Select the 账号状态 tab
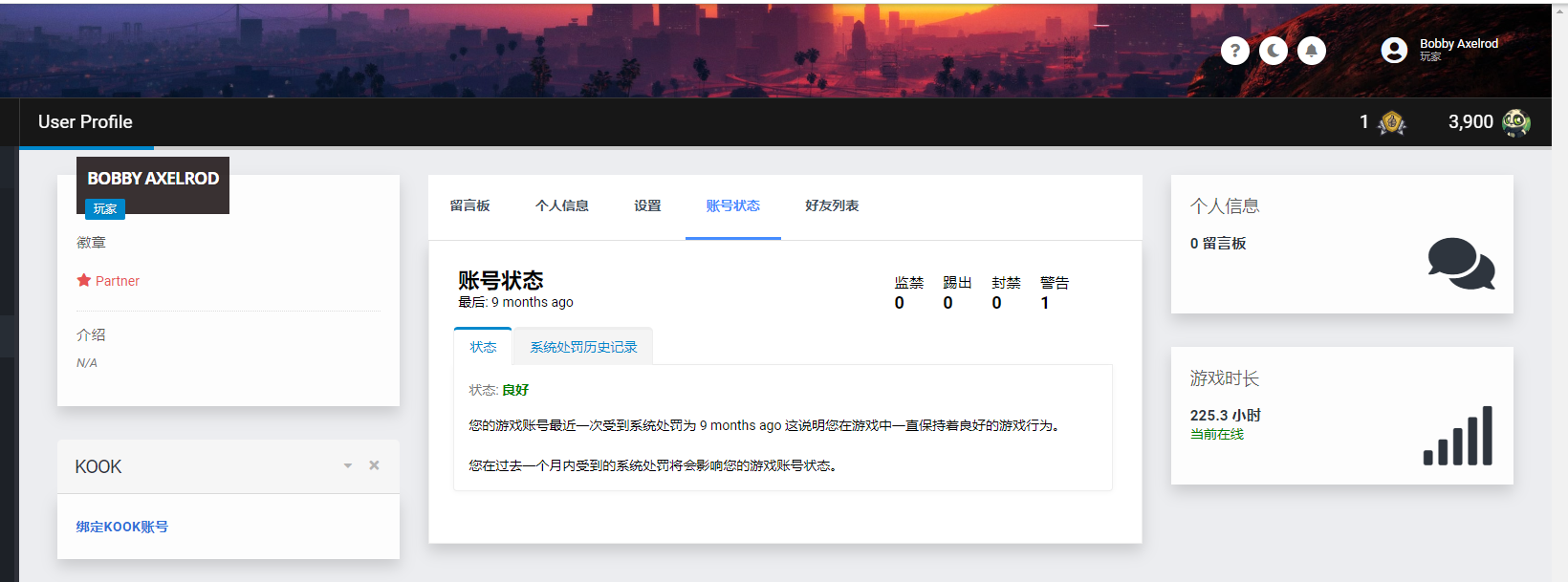This screenshot has width=1568, height=582. (733, 205)
